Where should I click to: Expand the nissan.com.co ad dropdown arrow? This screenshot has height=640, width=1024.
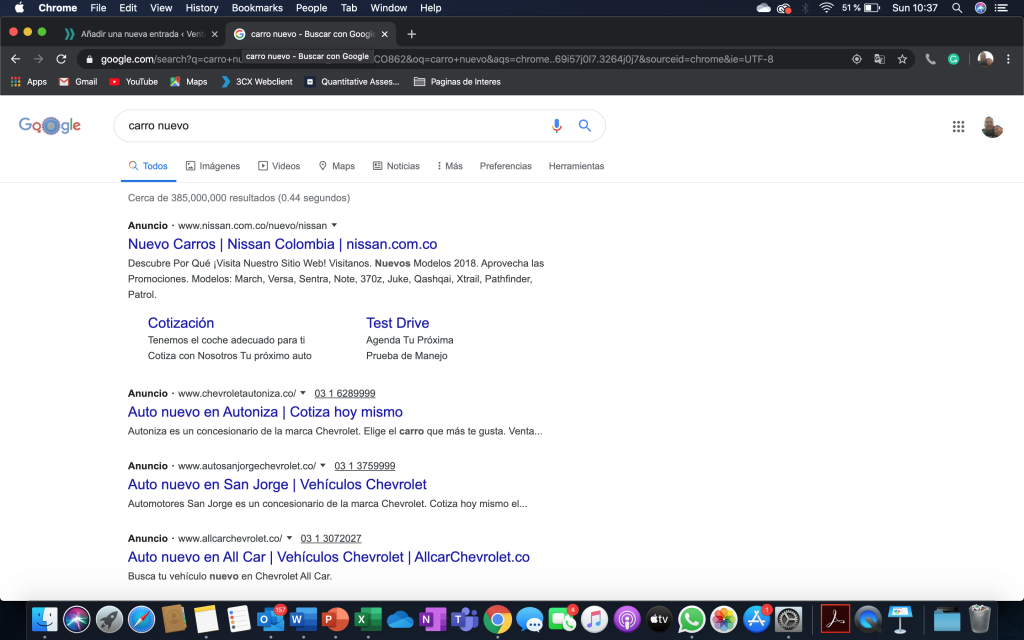click(x=334, y=225)
